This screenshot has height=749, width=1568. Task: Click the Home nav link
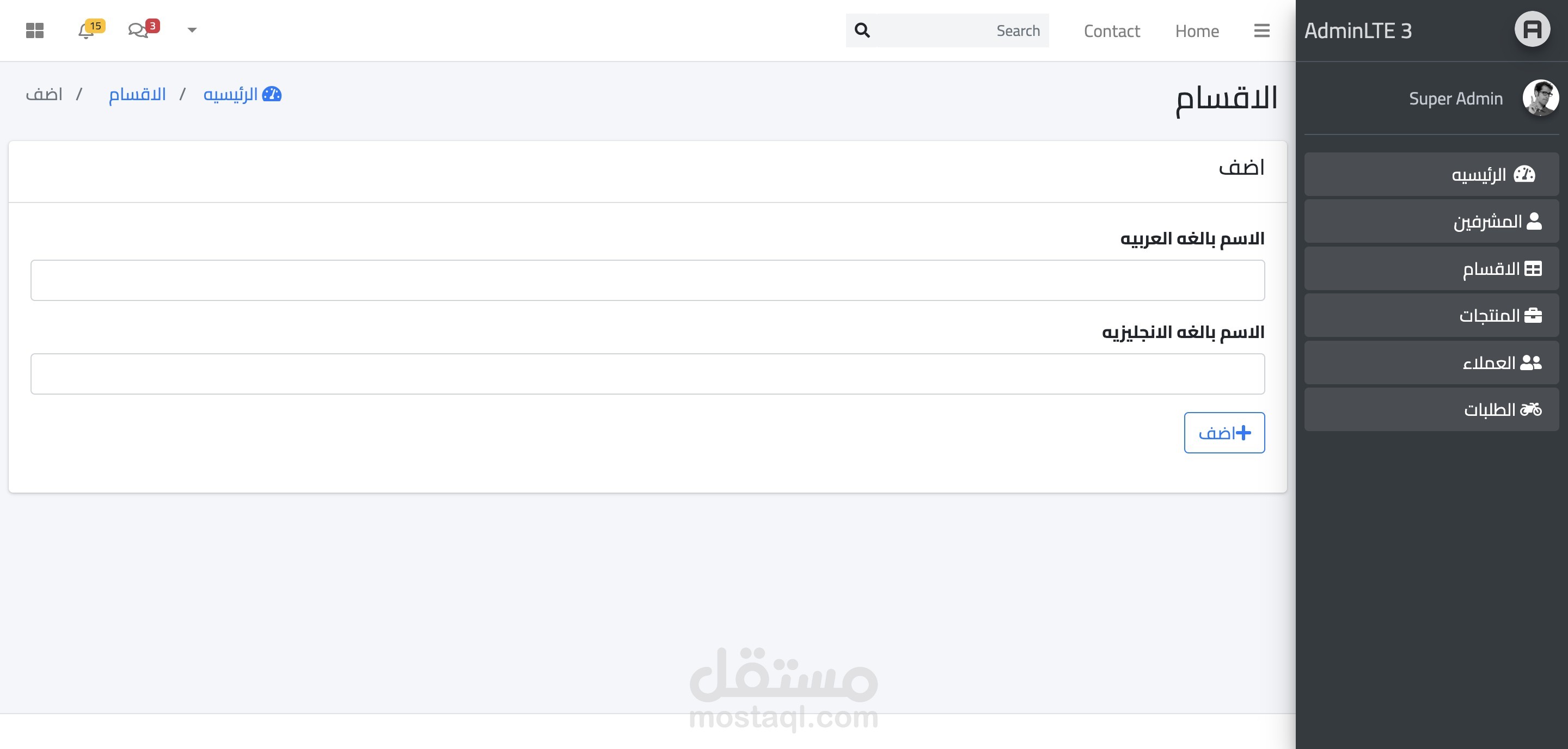click(x=1196, y=31)
